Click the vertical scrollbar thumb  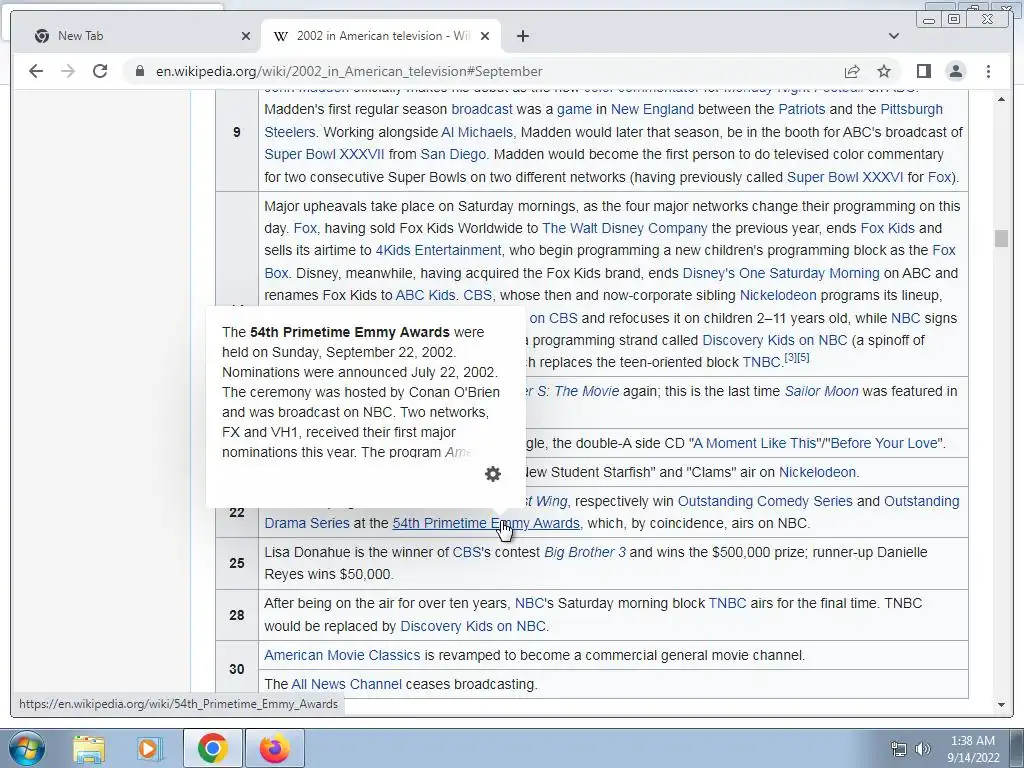coord(1002,238)
